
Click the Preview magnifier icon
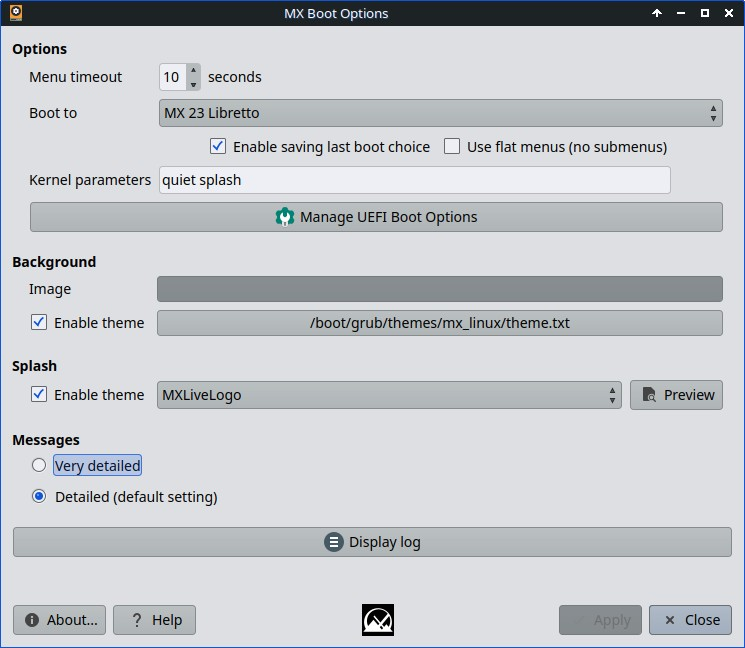[649, 395]
